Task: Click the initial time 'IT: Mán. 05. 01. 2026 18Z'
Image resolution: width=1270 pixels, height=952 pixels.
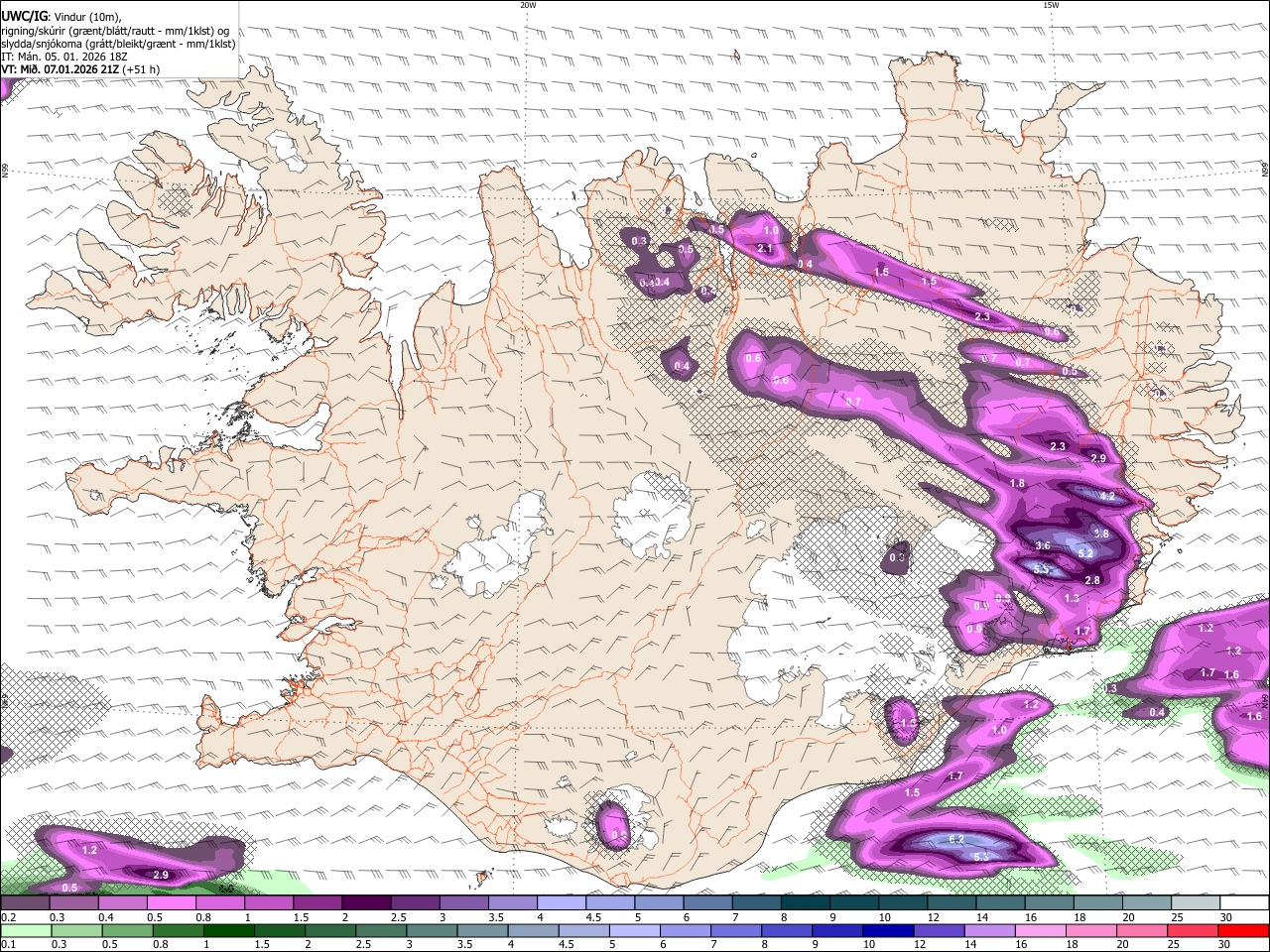Action: (65, 57)
